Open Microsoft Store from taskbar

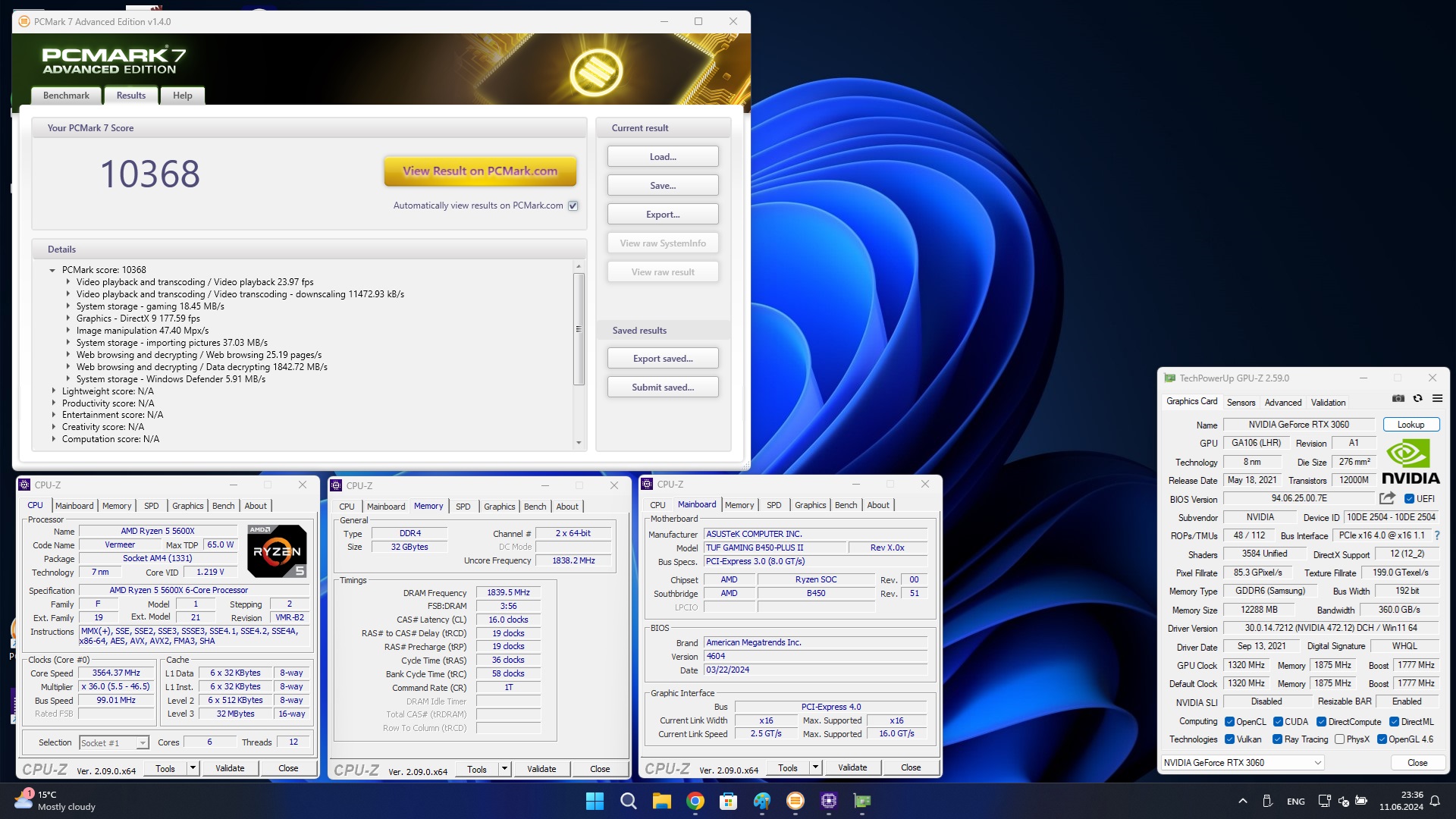pos(729,801)
